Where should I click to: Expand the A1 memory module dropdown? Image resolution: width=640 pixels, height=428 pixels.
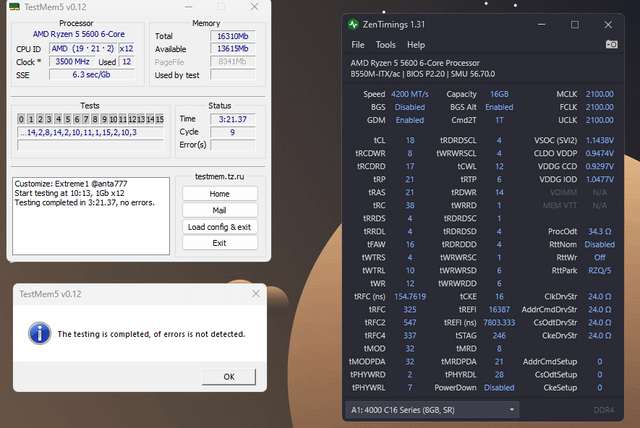pos(432,410)
